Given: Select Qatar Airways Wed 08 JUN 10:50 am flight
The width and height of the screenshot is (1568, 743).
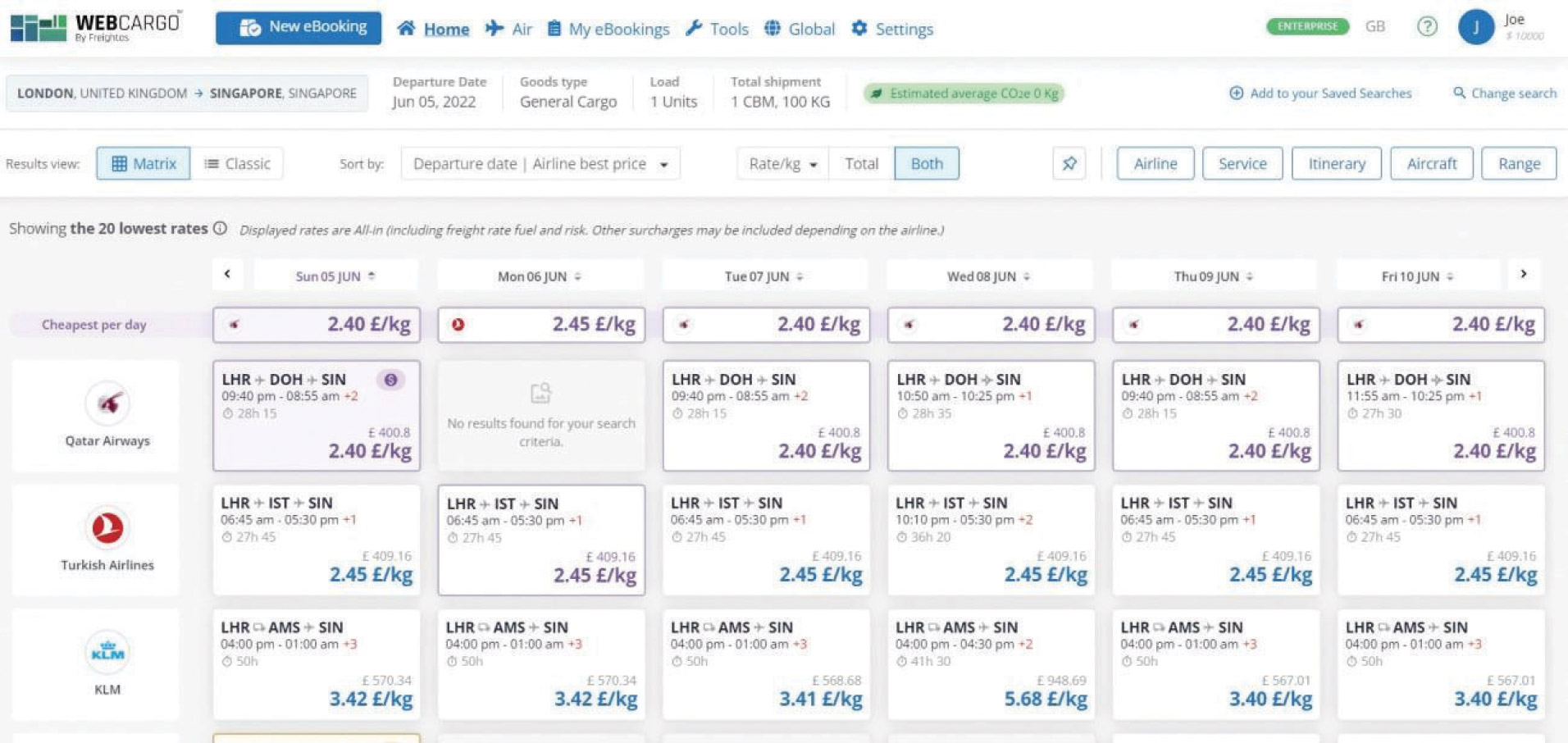Looking at the screenshot, I should (x=991, y=416).
